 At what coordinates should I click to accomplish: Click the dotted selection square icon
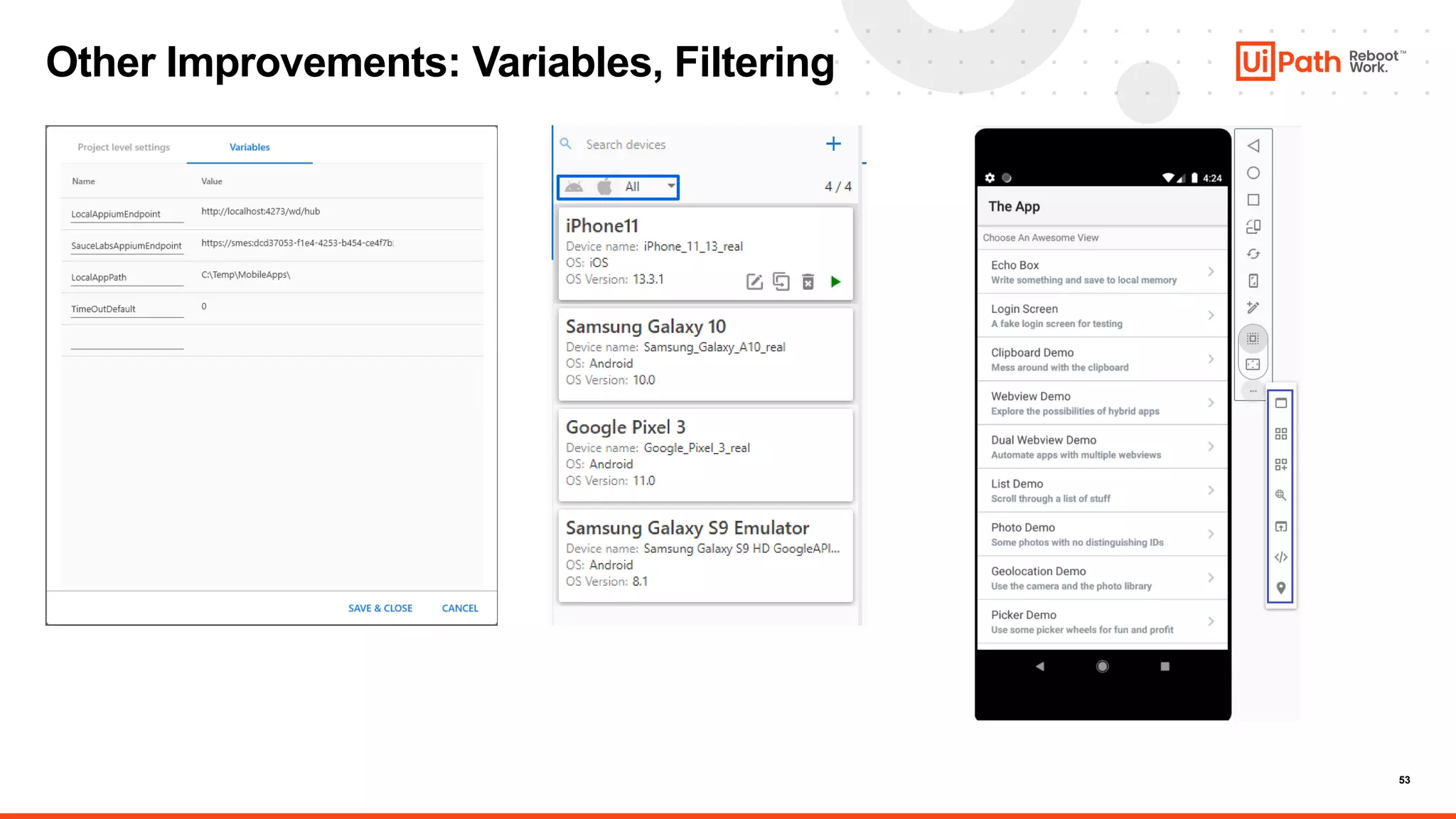click(x=1253, y=338)
